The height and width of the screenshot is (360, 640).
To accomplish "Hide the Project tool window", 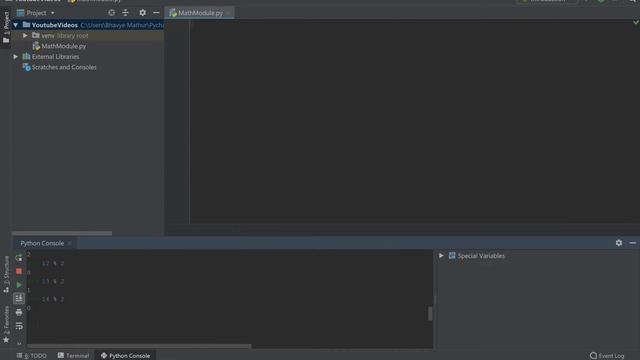I will [x=156, y=13].
